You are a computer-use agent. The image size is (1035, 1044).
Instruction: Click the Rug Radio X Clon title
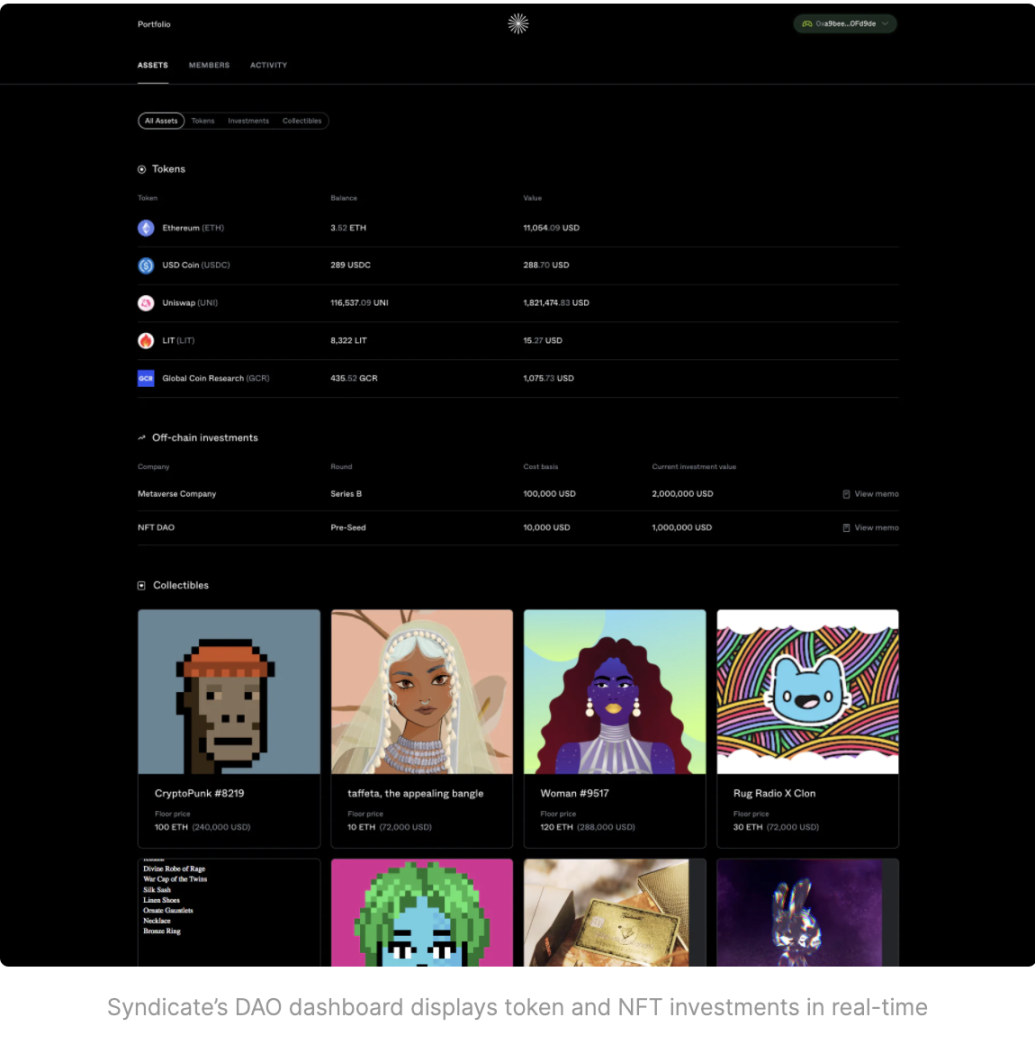775,794
